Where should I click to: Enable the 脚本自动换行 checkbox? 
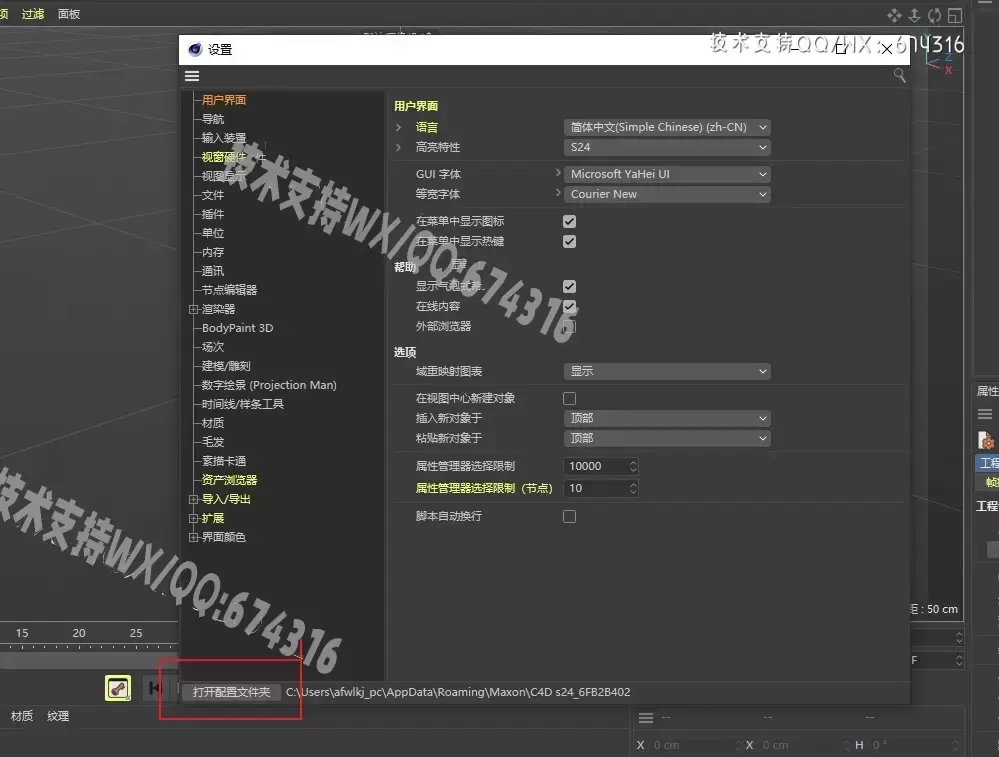(x=569, y=516)
